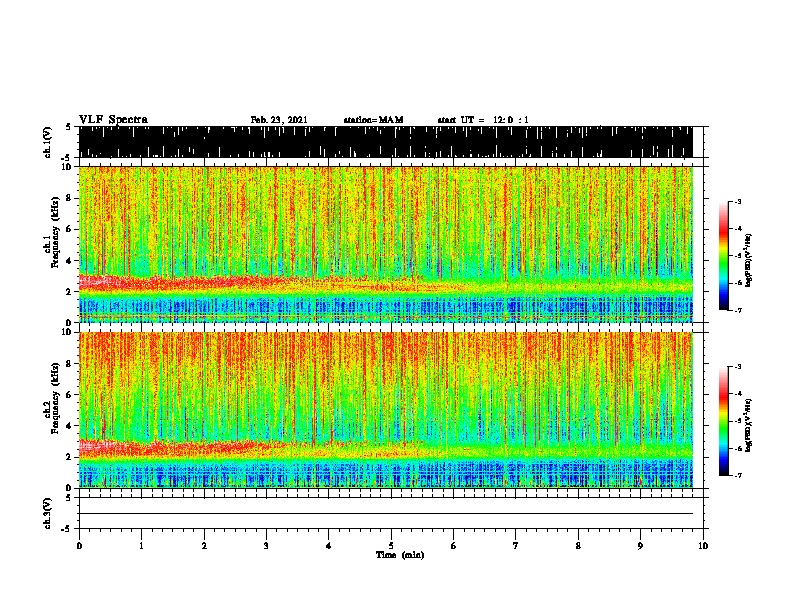This screenshot has width=792, height=612.
Task: Click the "start UT = 12:0 :1" header text
Action: [x=483, y=120]
